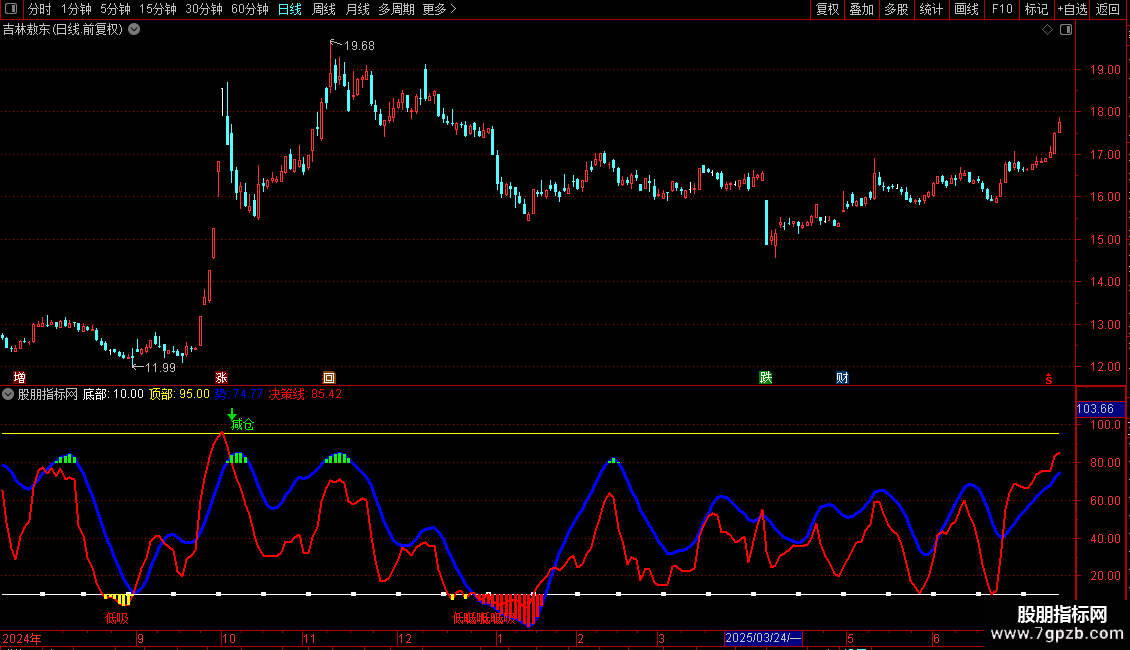Image resolution: width=1130 pixels, height=650 pixels.
Task: Open F10 company info
Action: pos(1002,9)
